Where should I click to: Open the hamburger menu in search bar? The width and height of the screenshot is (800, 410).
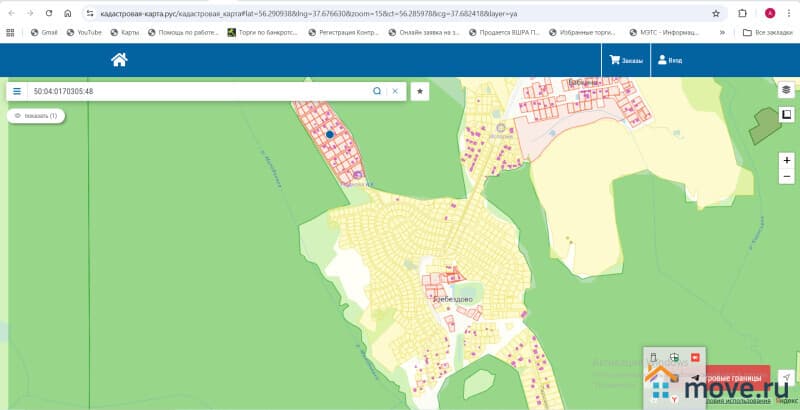pos(17,91)
